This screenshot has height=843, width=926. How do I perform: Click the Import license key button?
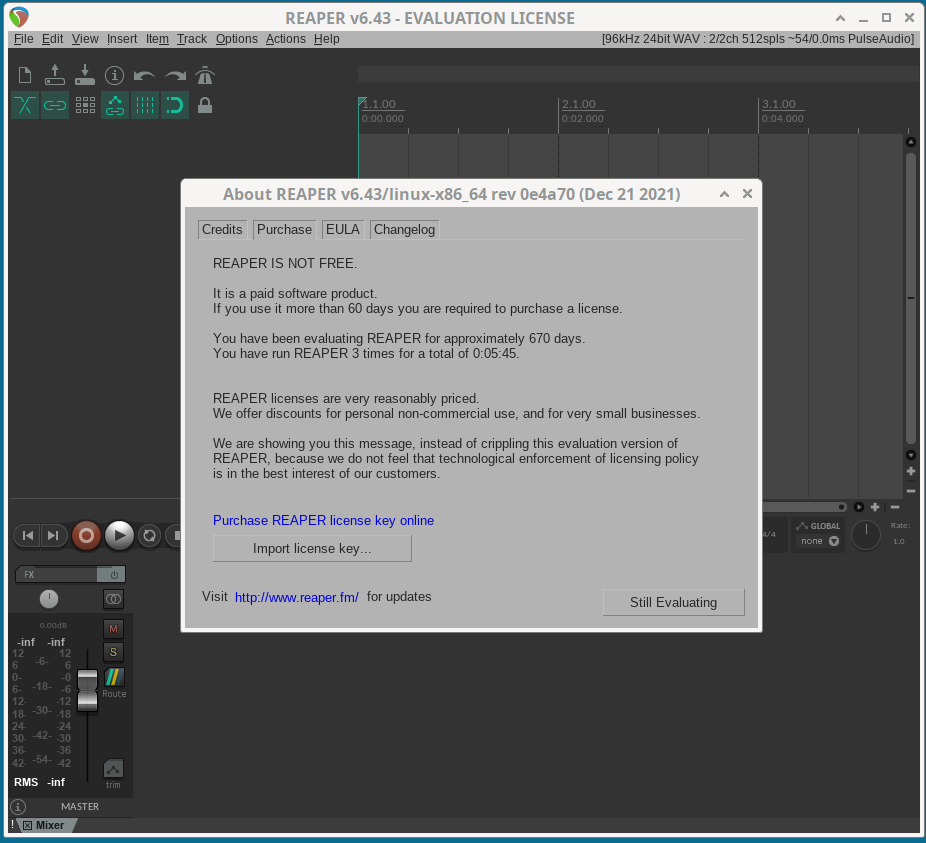coord(312,548)
